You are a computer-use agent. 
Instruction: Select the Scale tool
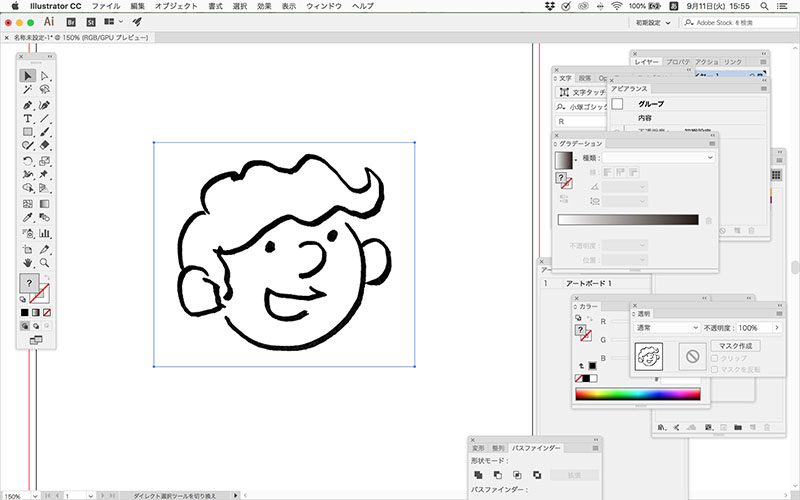[x=44, y=161]
